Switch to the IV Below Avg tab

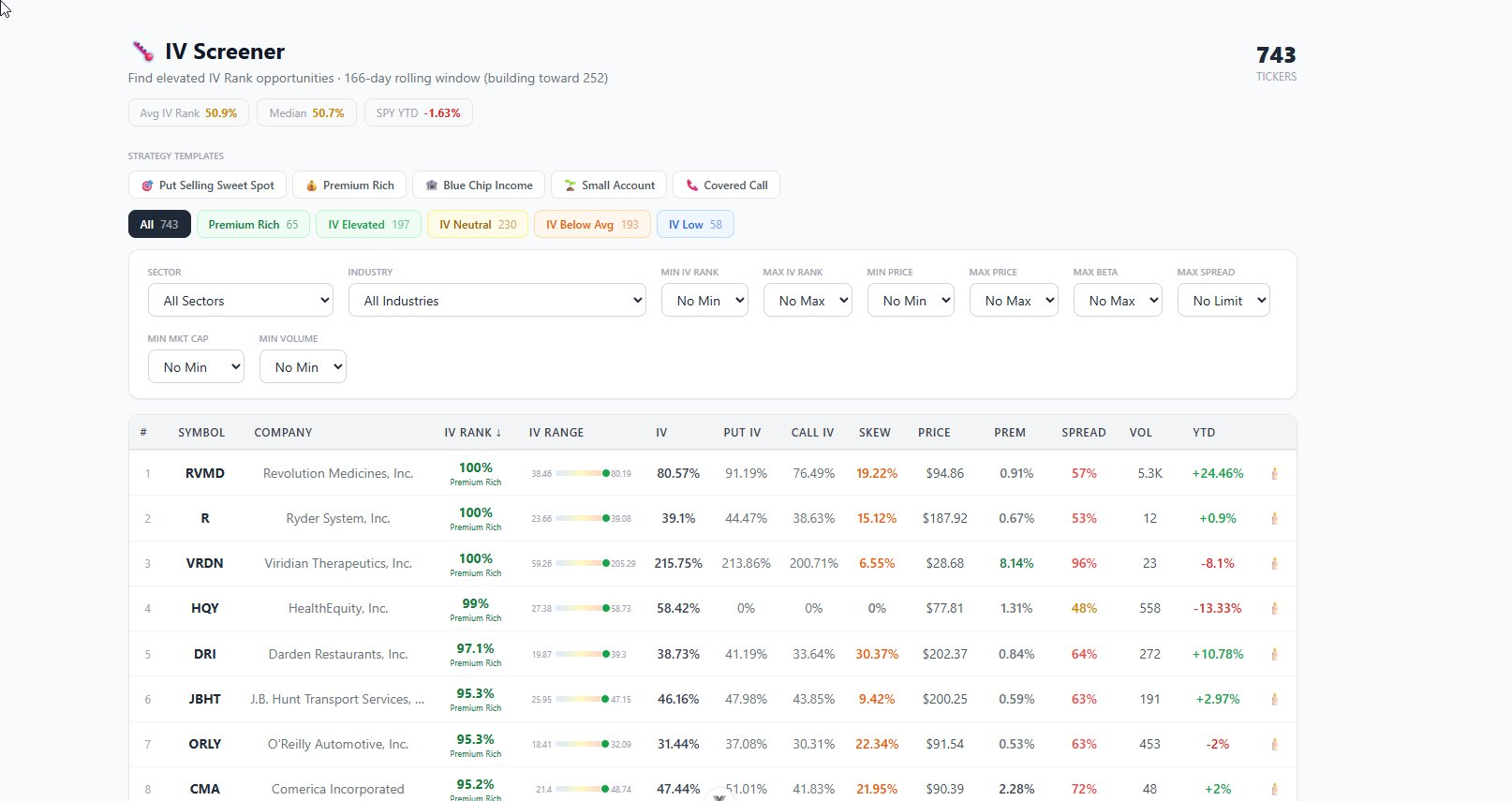coord(592,224)
